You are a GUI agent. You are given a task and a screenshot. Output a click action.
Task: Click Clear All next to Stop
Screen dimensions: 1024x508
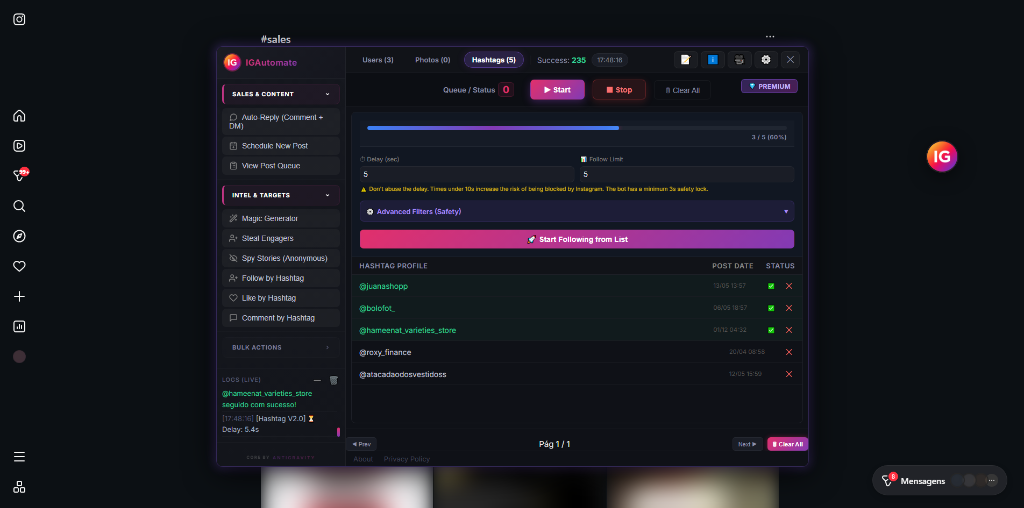point(682,90)
